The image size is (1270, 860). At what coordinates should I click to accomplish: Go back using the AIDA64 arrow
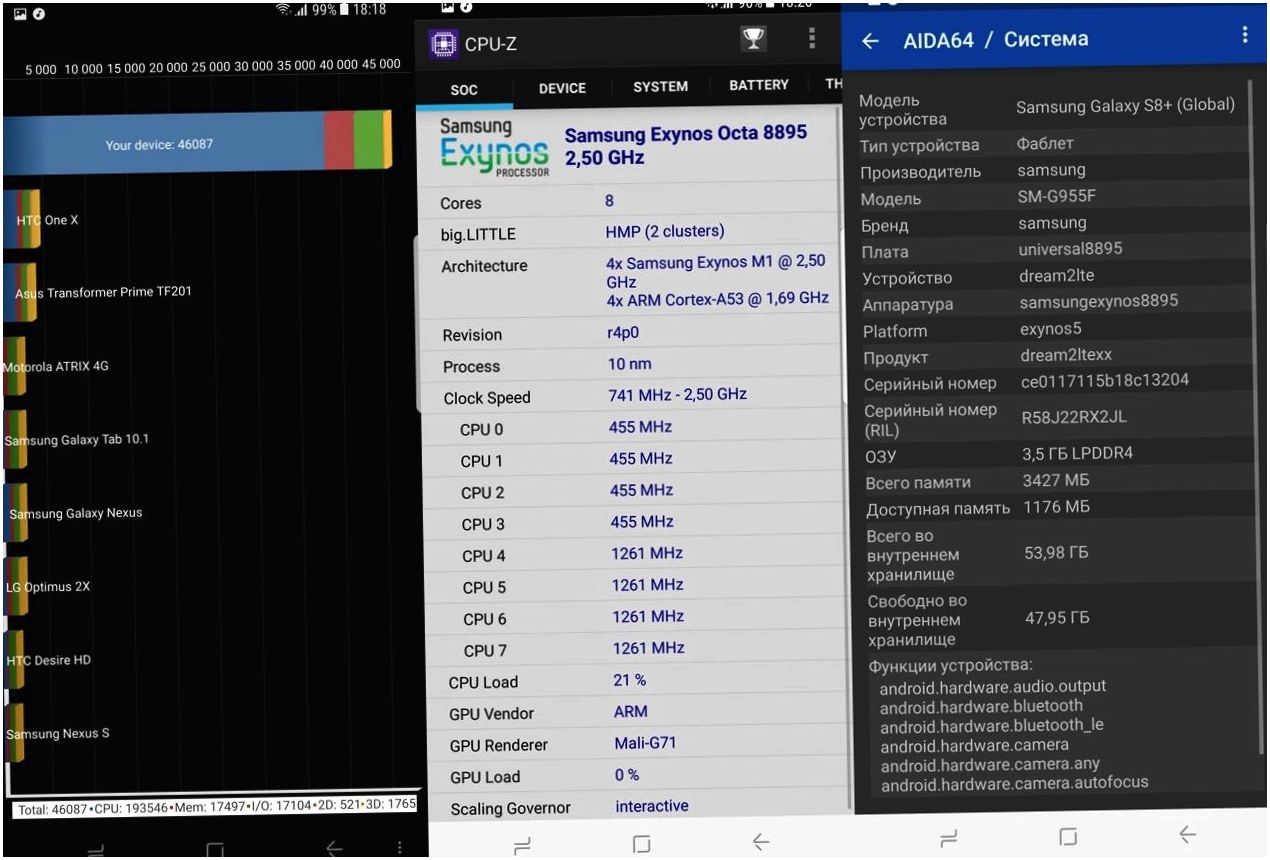click(x=870, y=41)
